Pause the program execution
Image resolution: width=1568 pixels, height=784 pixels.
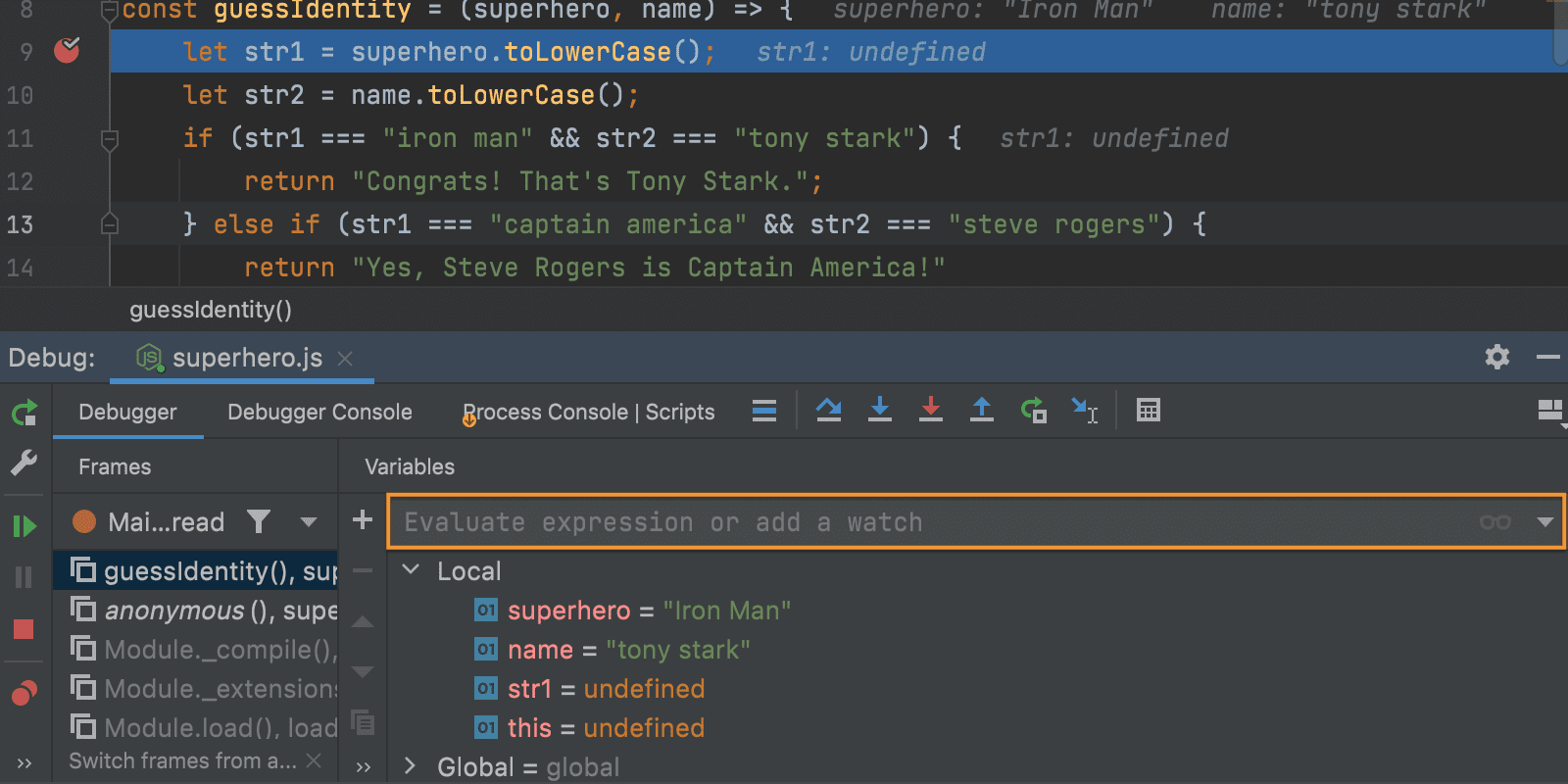click(x=24, y=577)
